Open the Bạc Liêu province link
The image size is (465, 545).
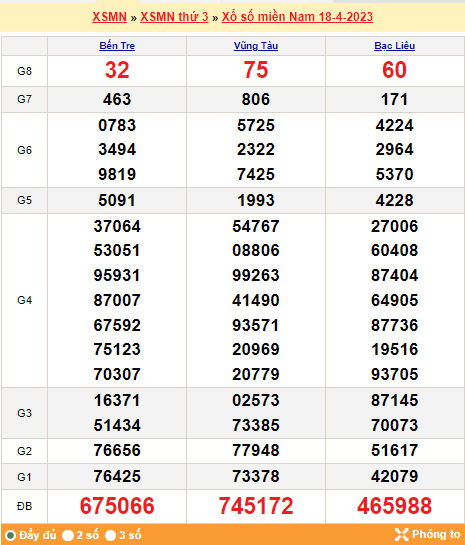394,46
